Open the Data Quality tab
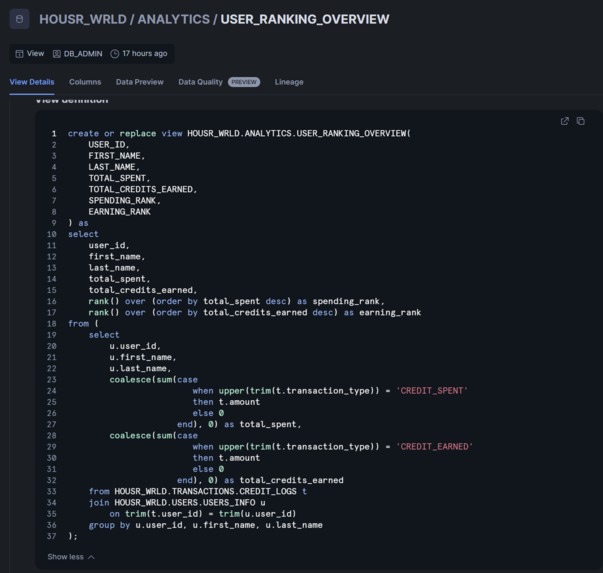 [x=200, y=82]
